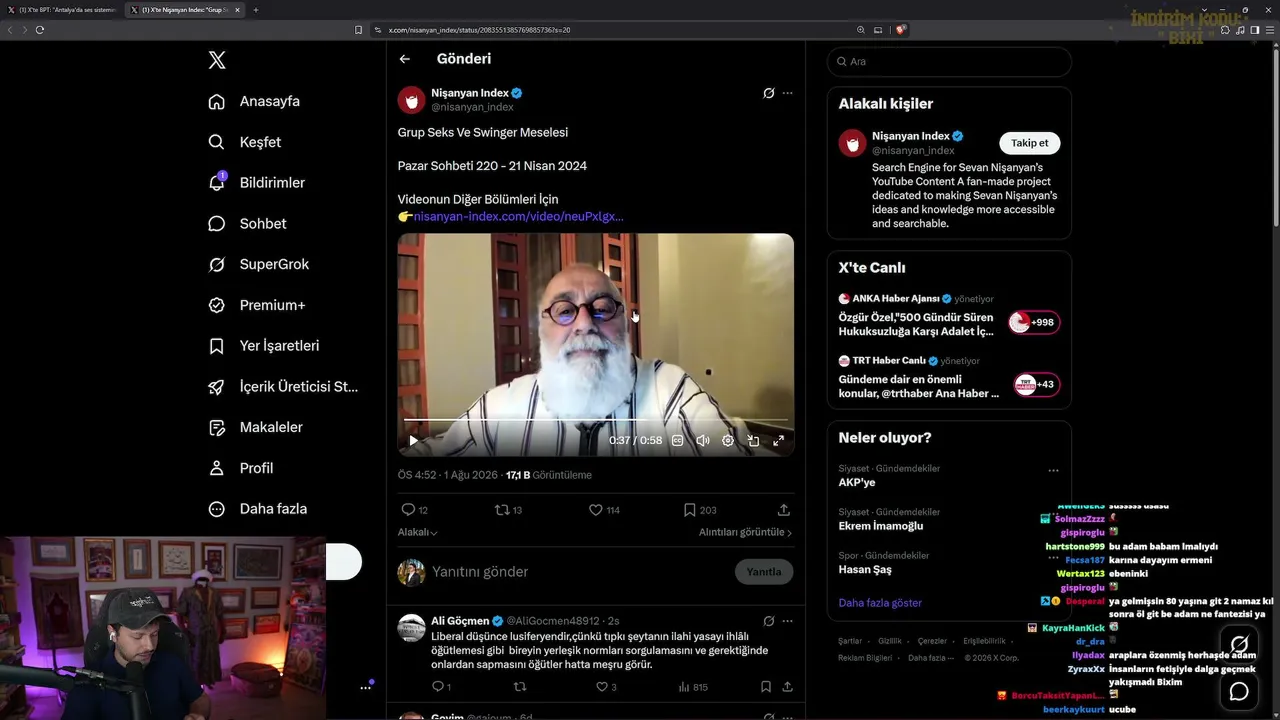The height and width of the screenshot is (720, 1280).
Task: Share Ali Göçmen's comment
Action: (x=787, y=687)
